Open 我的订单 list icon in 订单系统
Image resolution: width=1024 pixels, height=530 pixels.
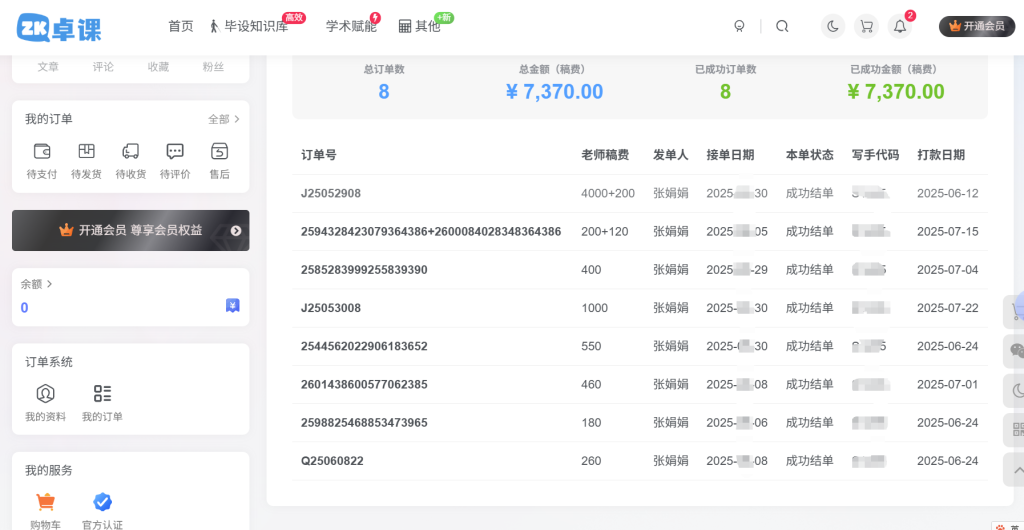(x=103, y=394)
